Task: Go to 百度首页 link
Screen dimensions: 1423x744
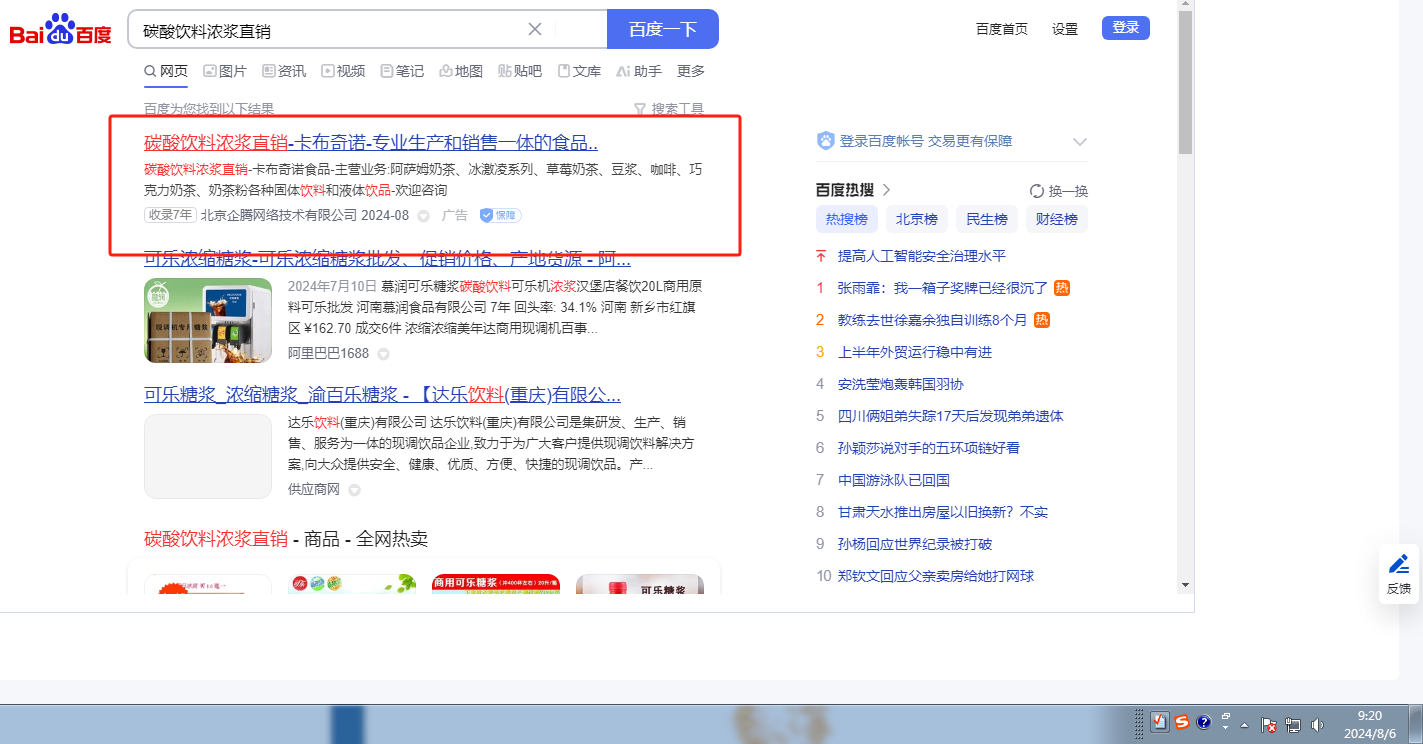Action: pyautogui.click(x=1002, y=29)
